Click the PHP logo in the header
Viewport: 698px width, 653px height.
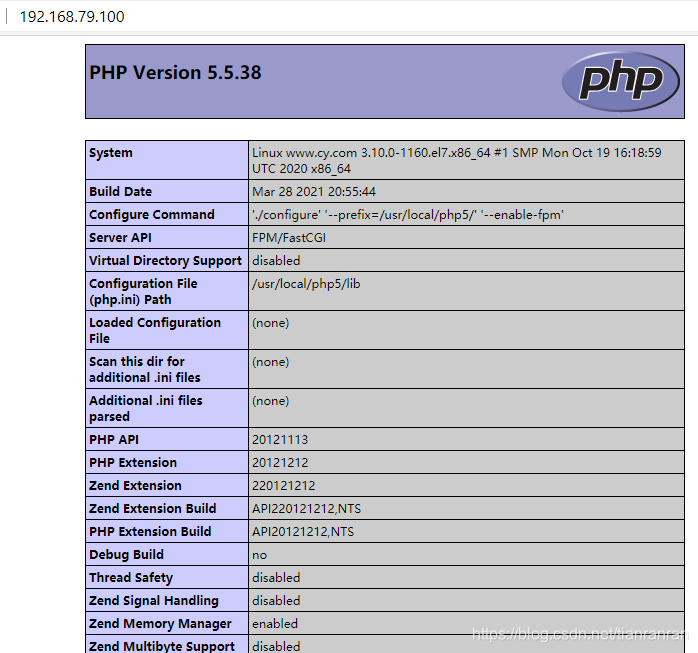[621, 81]
